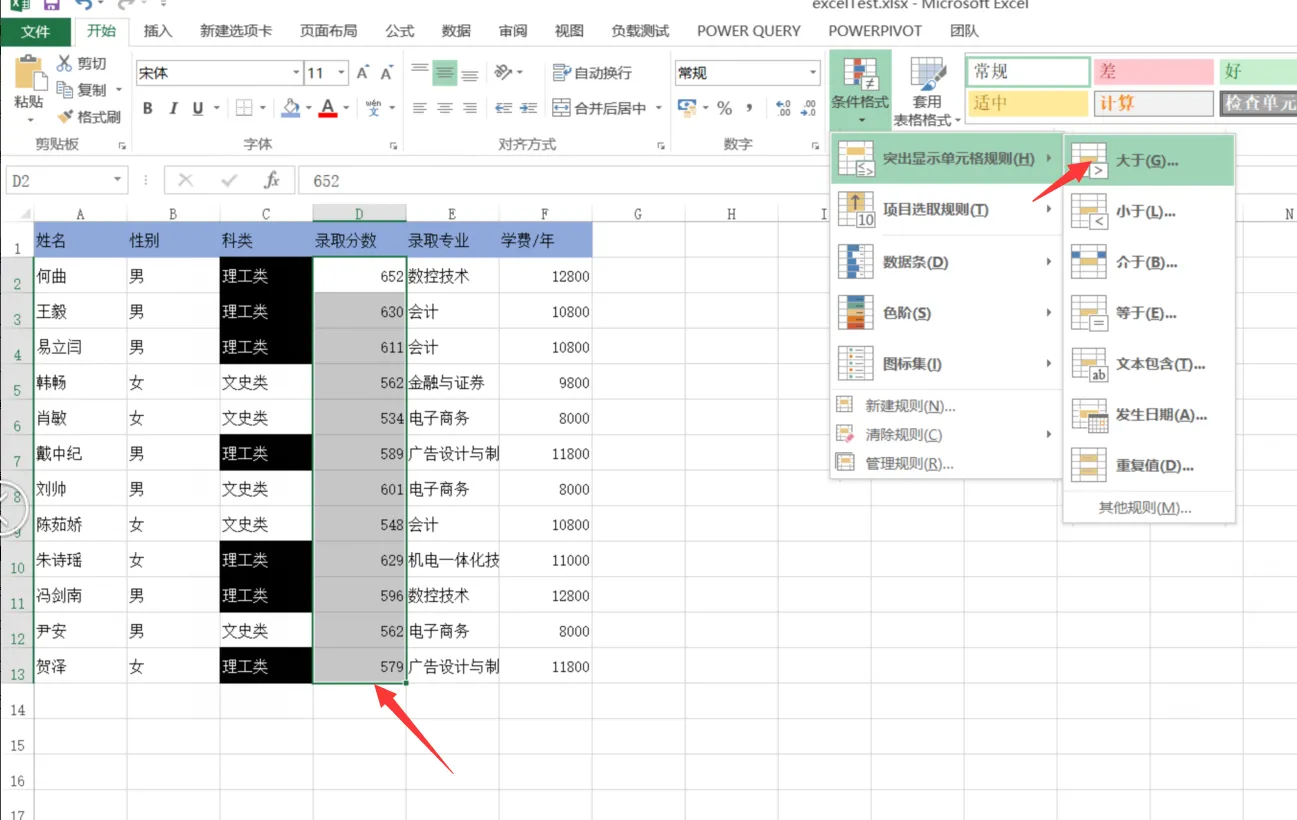Apply comma style number format
The image size is (1297, 820).
750,108
